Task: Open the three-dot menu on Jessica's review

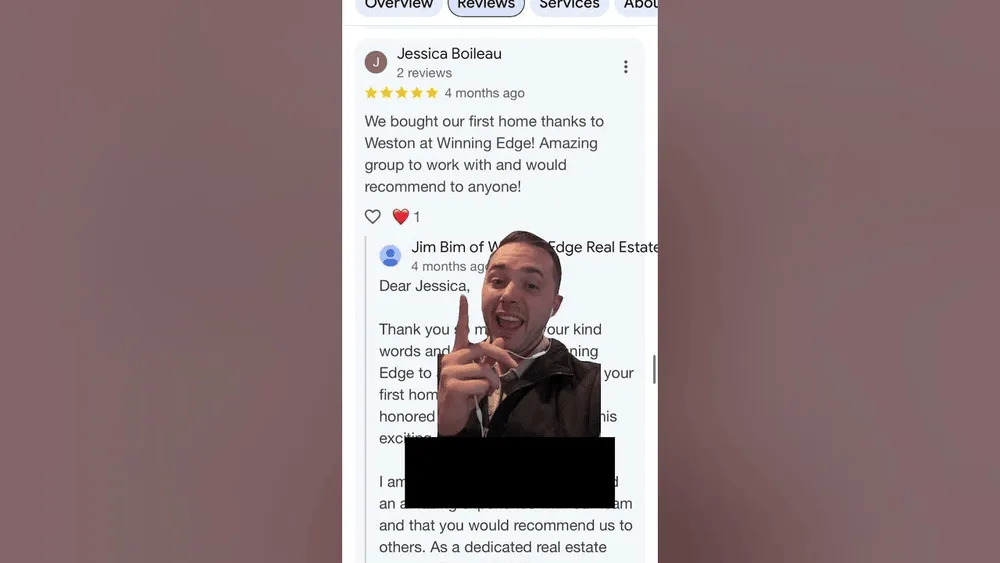Action: 626,67
